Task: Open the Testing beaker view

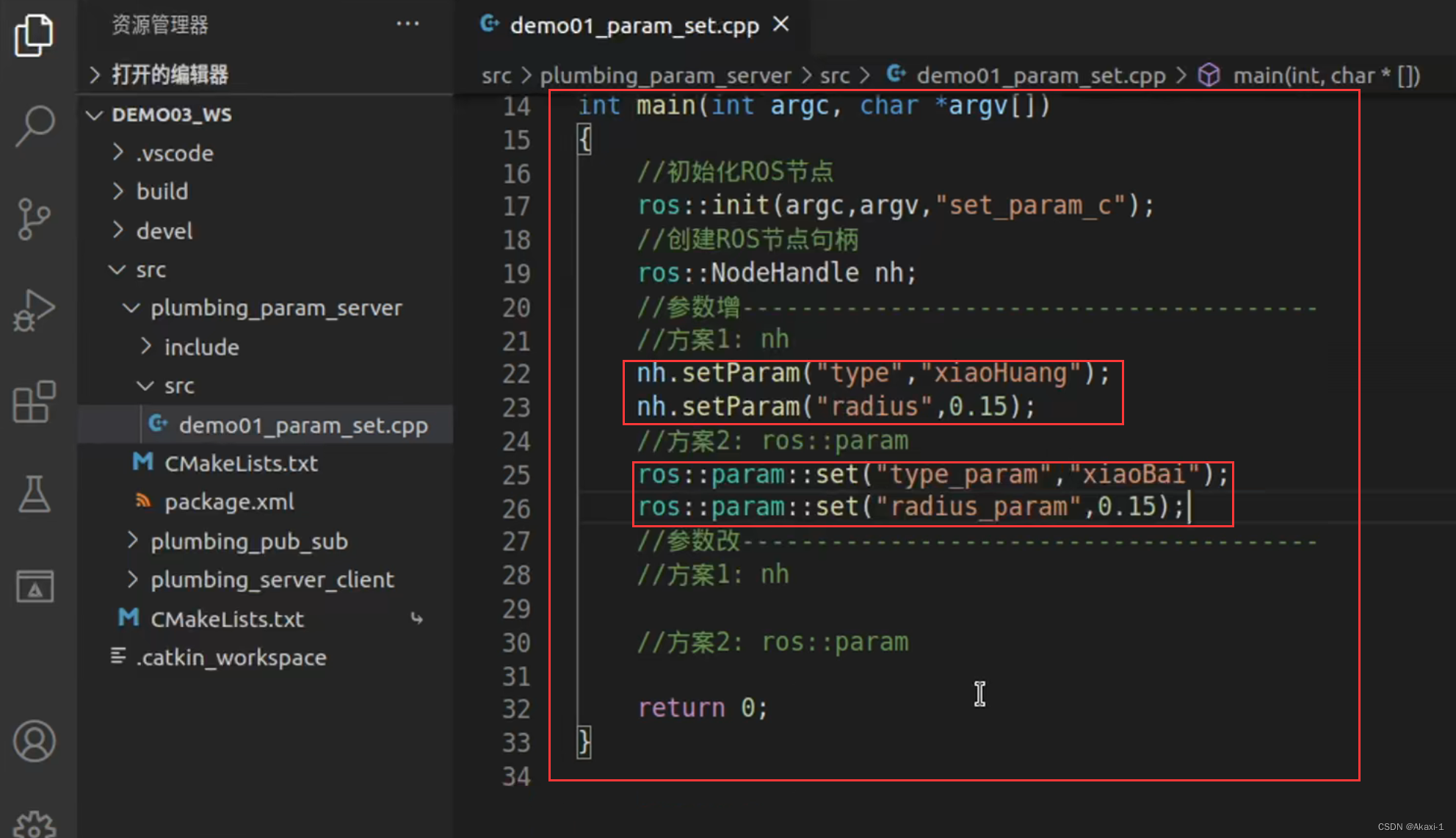Action: coord(35,494)
